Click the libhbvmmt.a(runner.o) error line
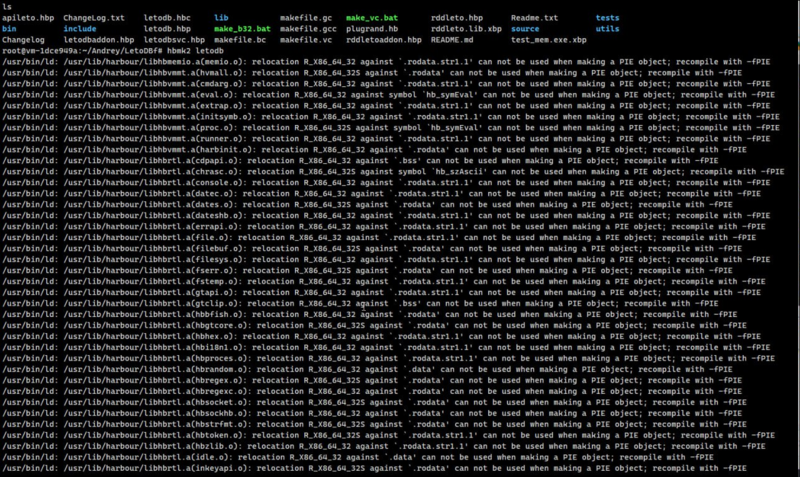Screen dimensions: 800x477 [386, 139]
